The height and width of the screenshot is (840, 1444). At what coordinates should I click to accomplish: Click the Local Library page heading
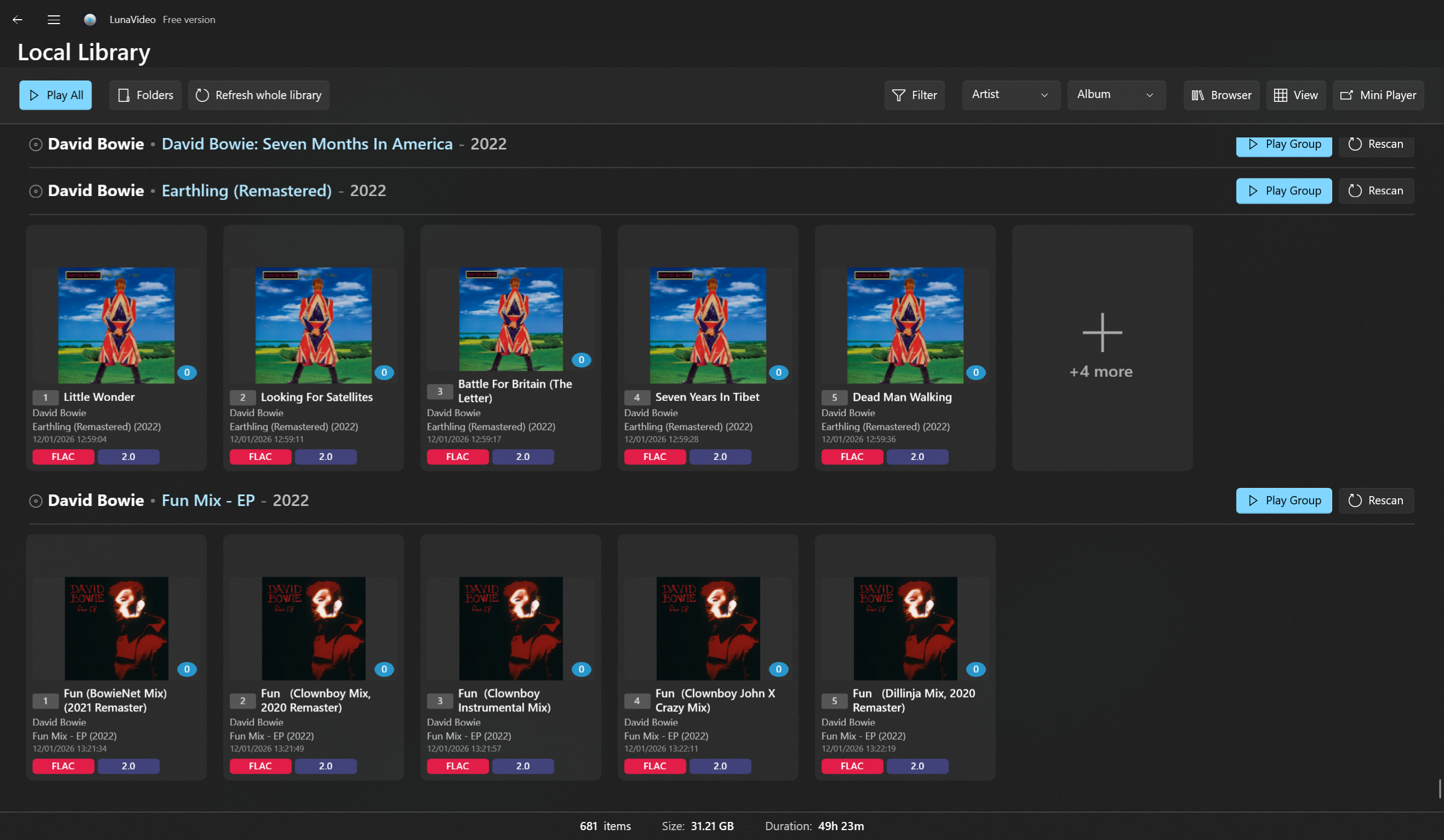pyautogui.click(x=84, y=53)
